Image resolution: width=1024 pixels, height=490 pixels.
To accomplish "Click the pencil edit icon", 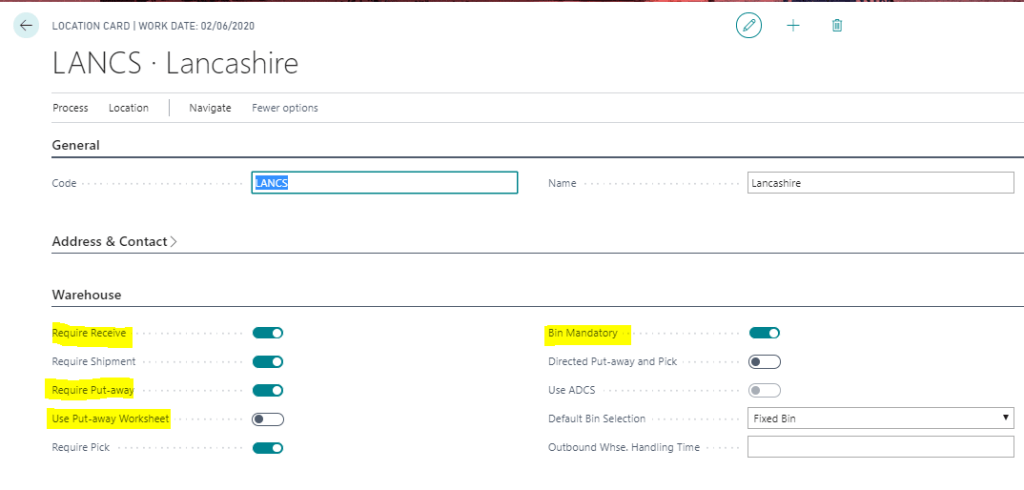I will (748, 26).
